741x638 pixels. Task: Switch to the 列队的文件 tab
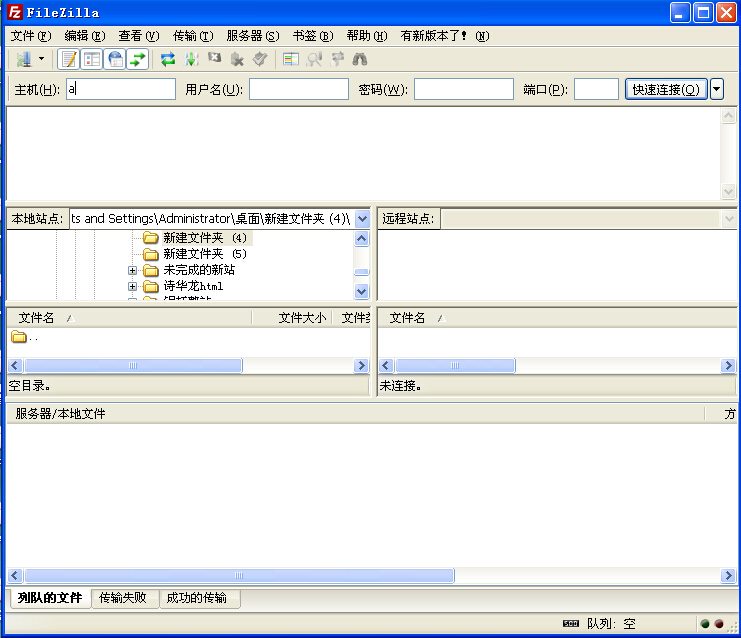click(x=50, y=598)
